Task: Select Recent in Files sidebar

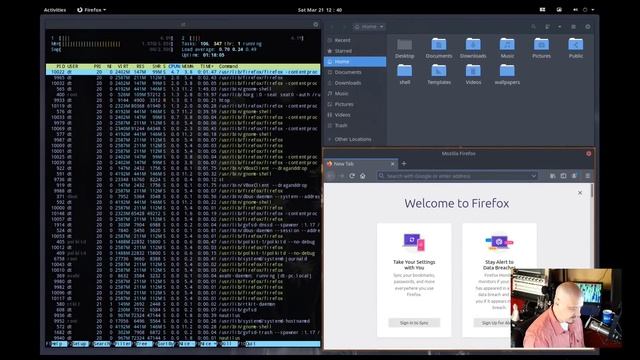Action: pyautogui.click(x=355, y=40)
